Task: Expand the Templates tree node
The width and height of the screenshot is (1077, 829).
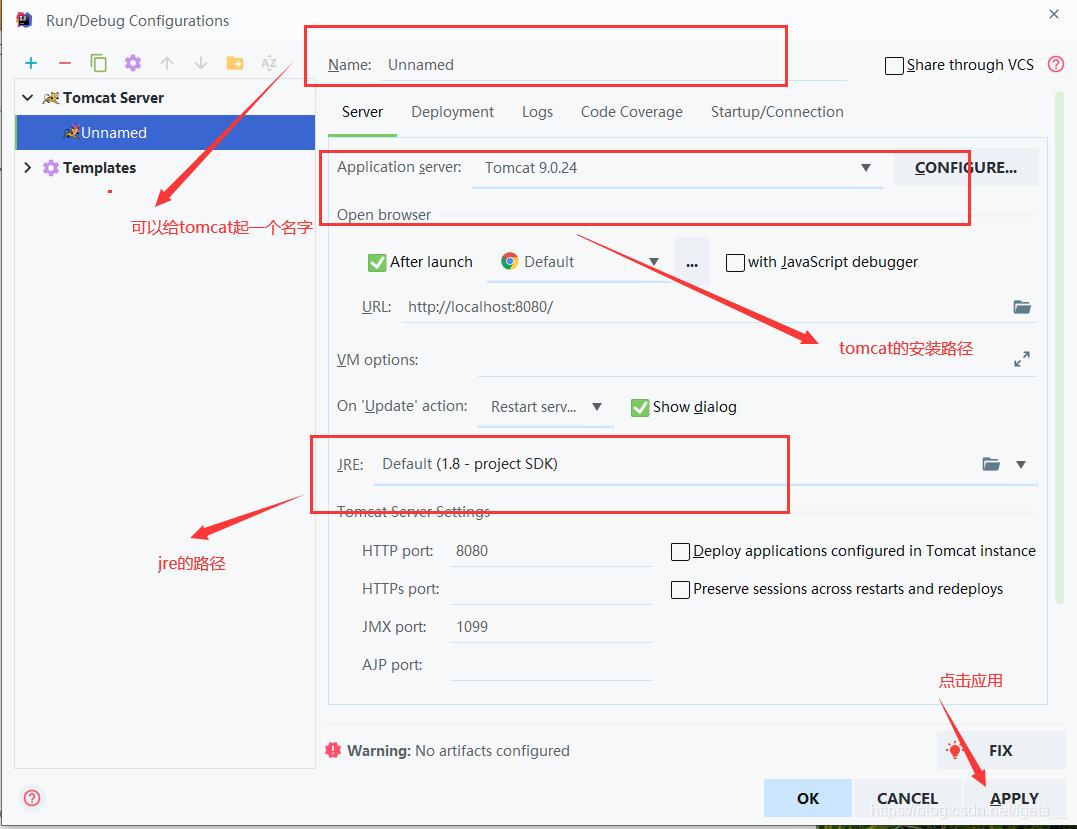Action: click(27, 168)
